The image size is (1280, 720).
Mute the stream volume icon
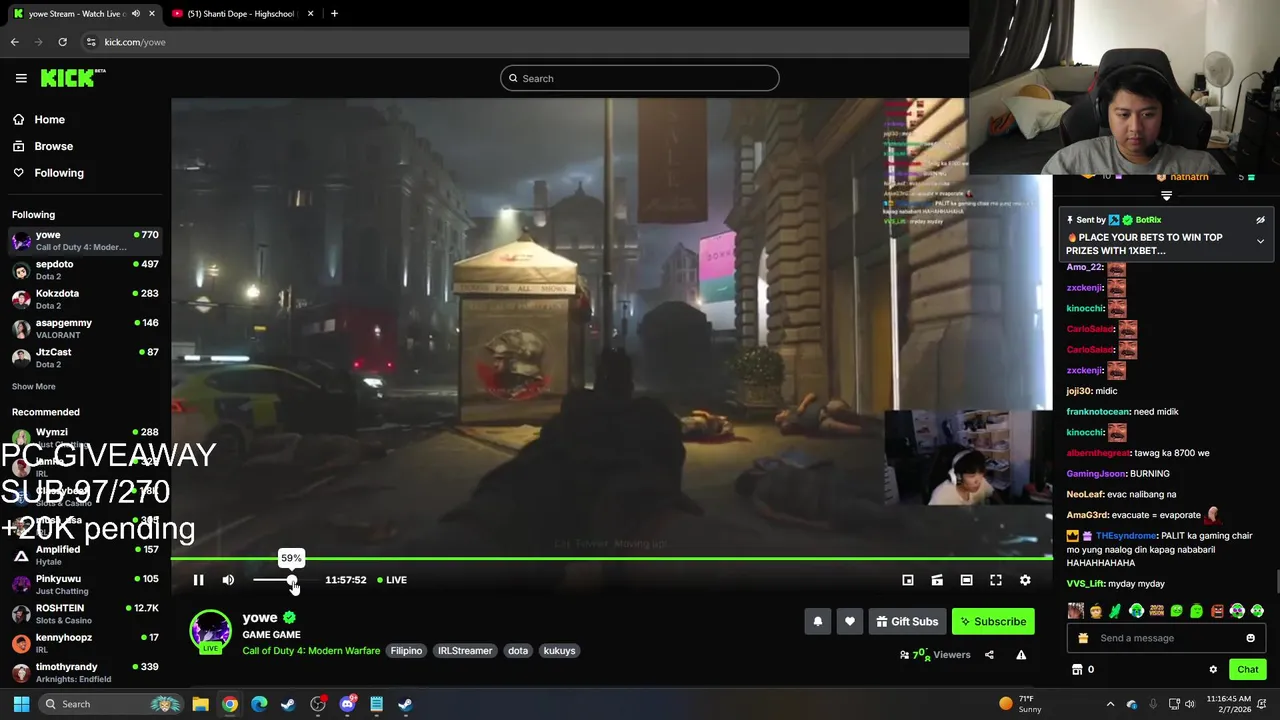[x=228, y=580]
